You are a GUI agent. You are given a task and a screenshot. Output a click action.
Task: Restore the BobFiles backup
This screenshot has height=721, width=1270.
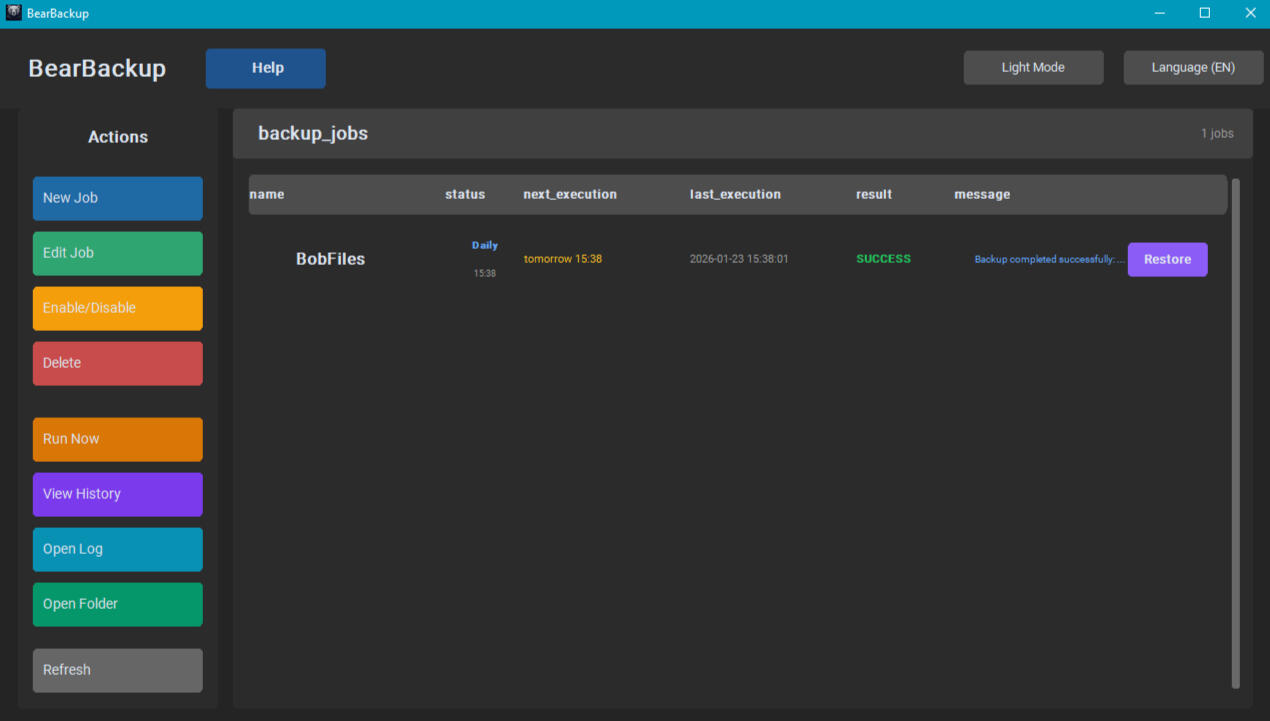[1167, 259]
